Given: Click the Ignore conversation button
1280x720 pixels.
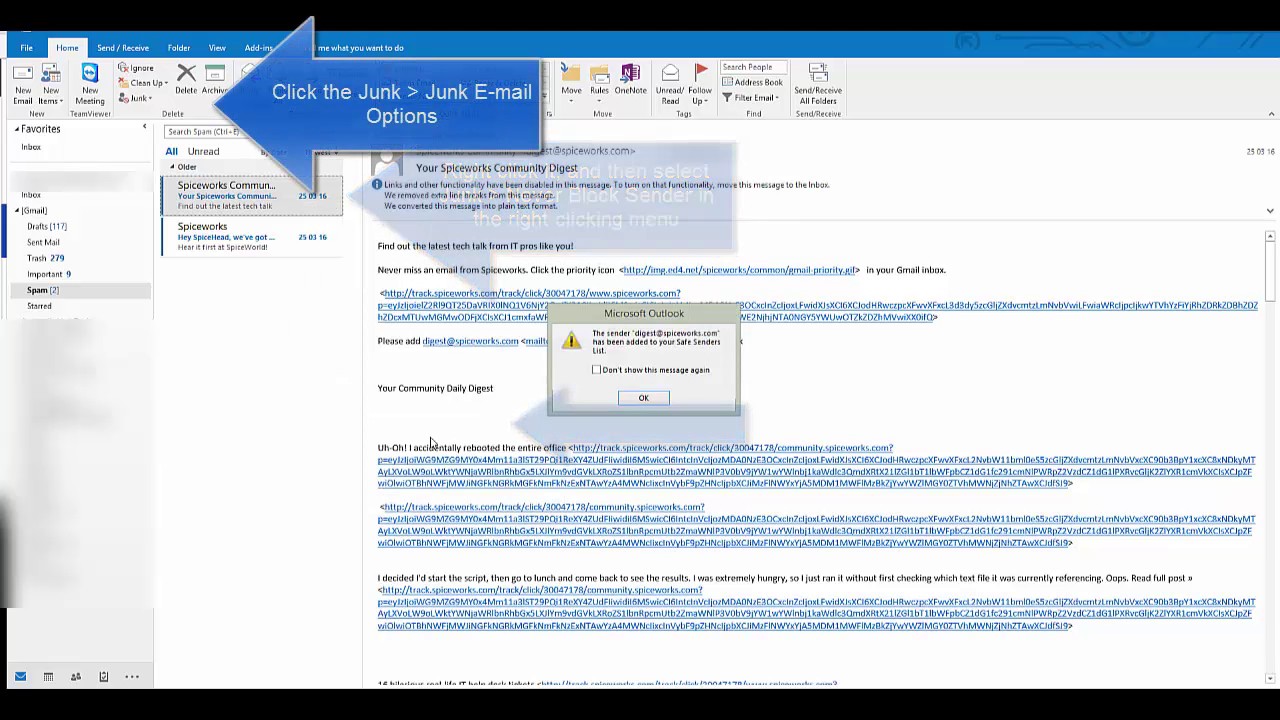Looking at the screenshot, I should tap(136, 68).
